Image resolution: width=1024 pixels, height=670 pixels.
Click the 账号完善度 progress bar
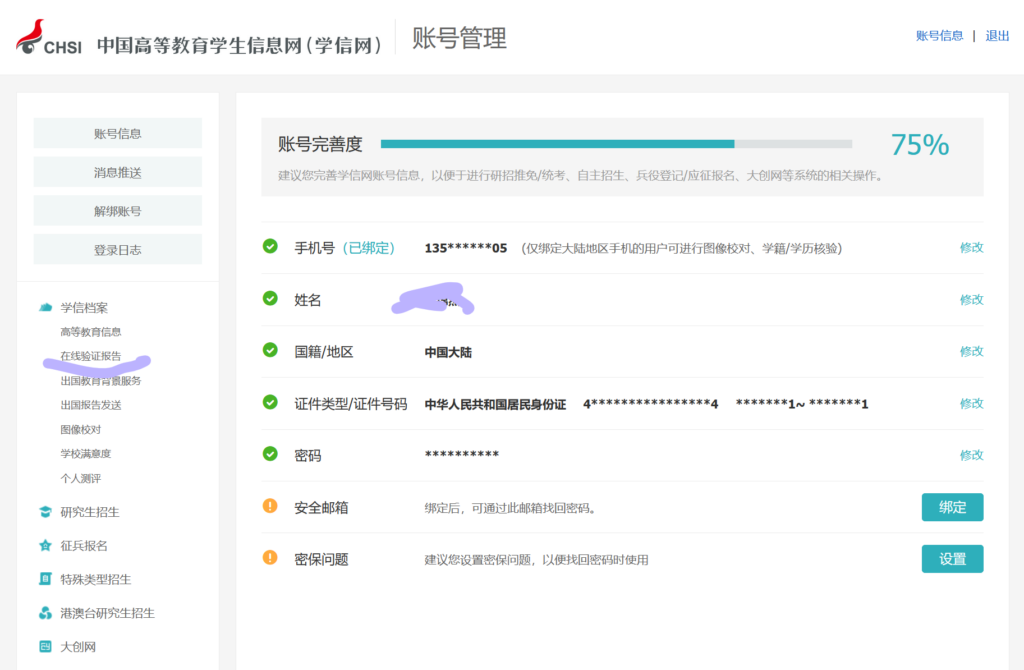pos(616,144)
